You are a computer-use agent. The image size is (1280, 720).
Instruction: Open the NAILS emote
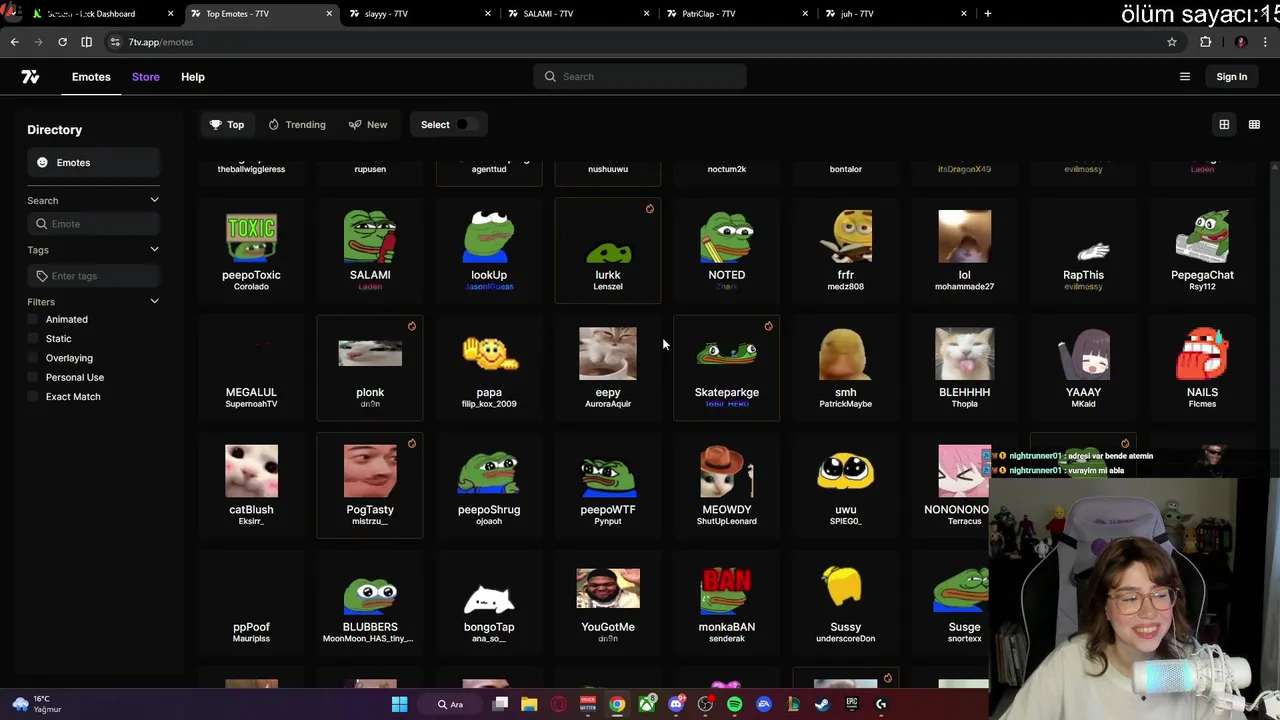pos(1202,367)
